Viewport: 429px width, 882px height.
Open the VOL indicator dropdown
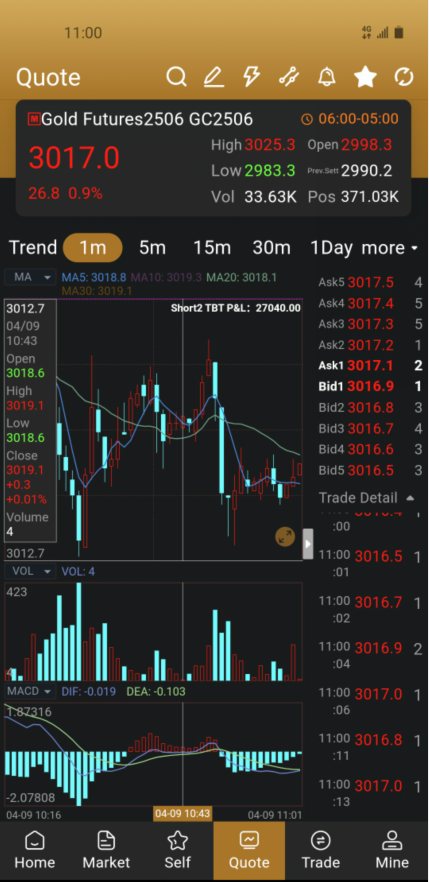(30, 572)
